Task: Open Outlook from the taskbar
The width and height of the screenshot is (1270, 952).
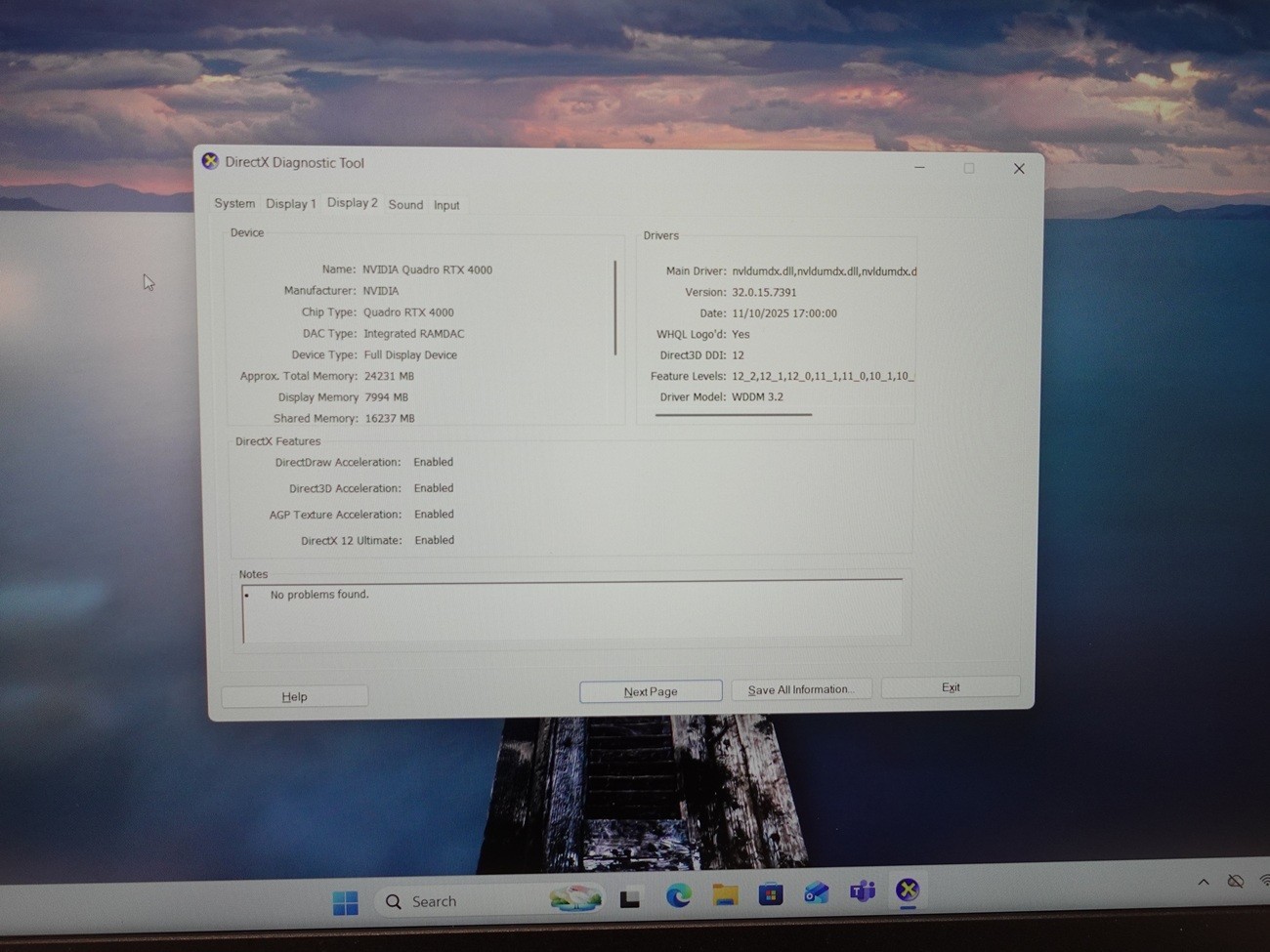Action: 817,892
